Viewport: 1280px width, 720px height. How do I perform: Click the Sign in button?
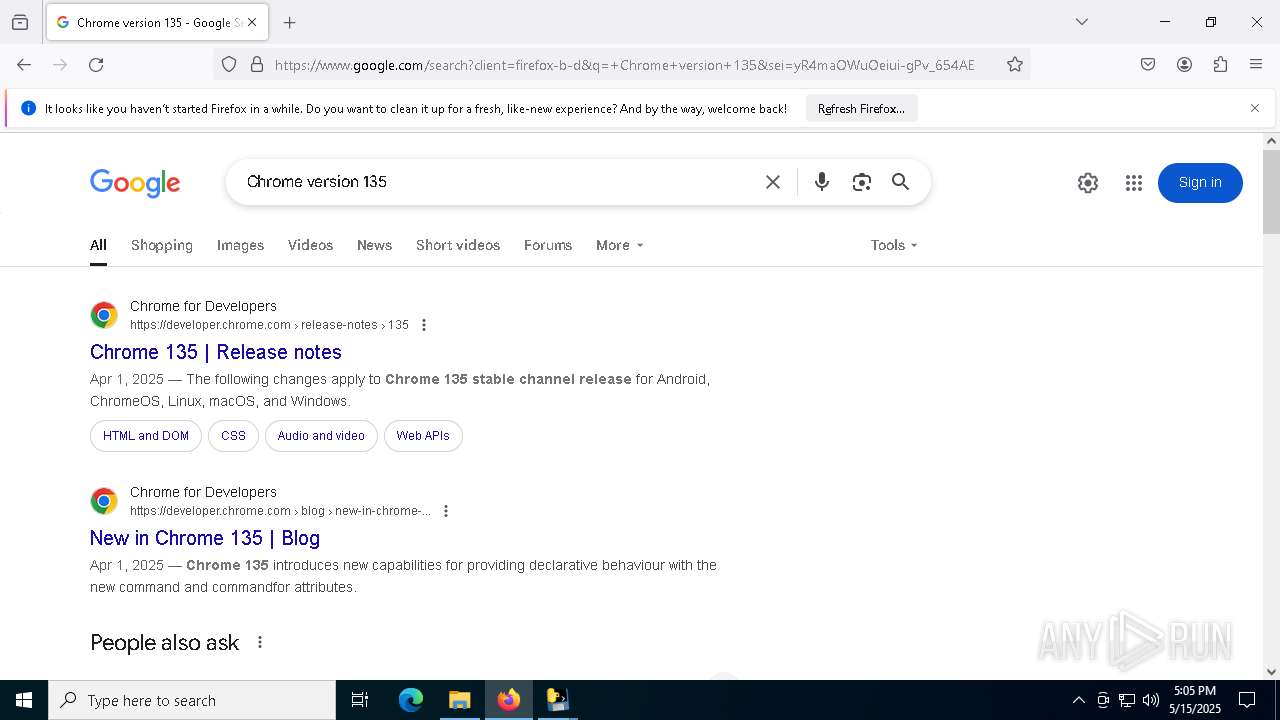[1200, 182]
